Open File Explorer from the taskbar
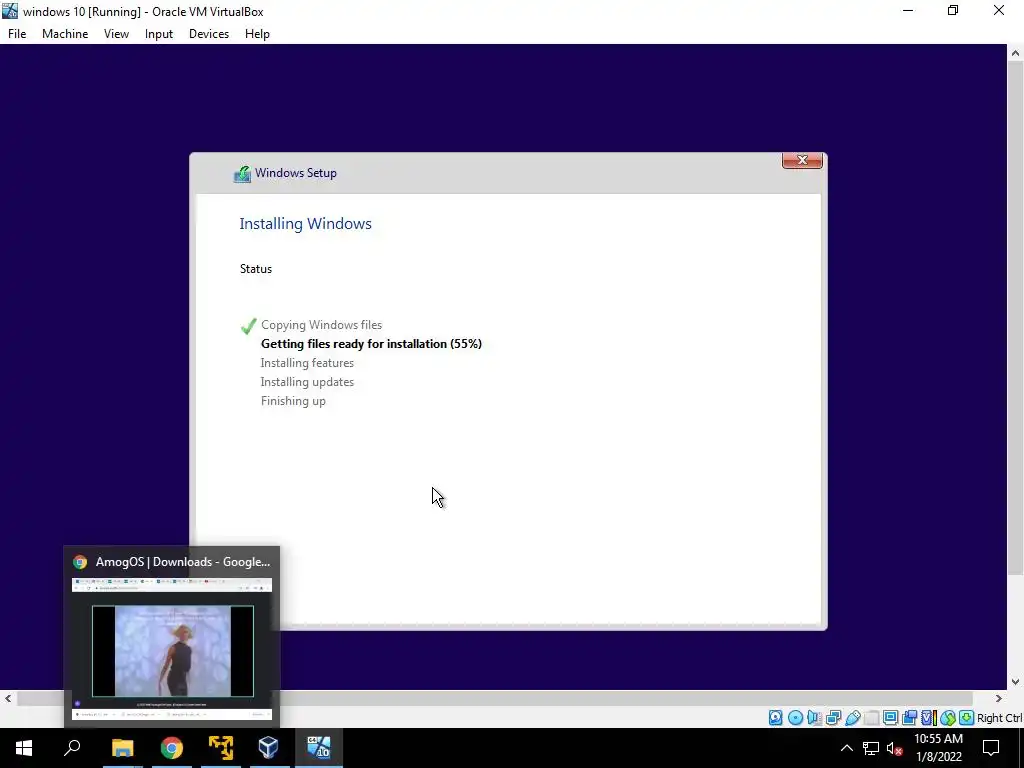Image resolution: width=1024 pixels, height=768 pixels. click(122, 748)
